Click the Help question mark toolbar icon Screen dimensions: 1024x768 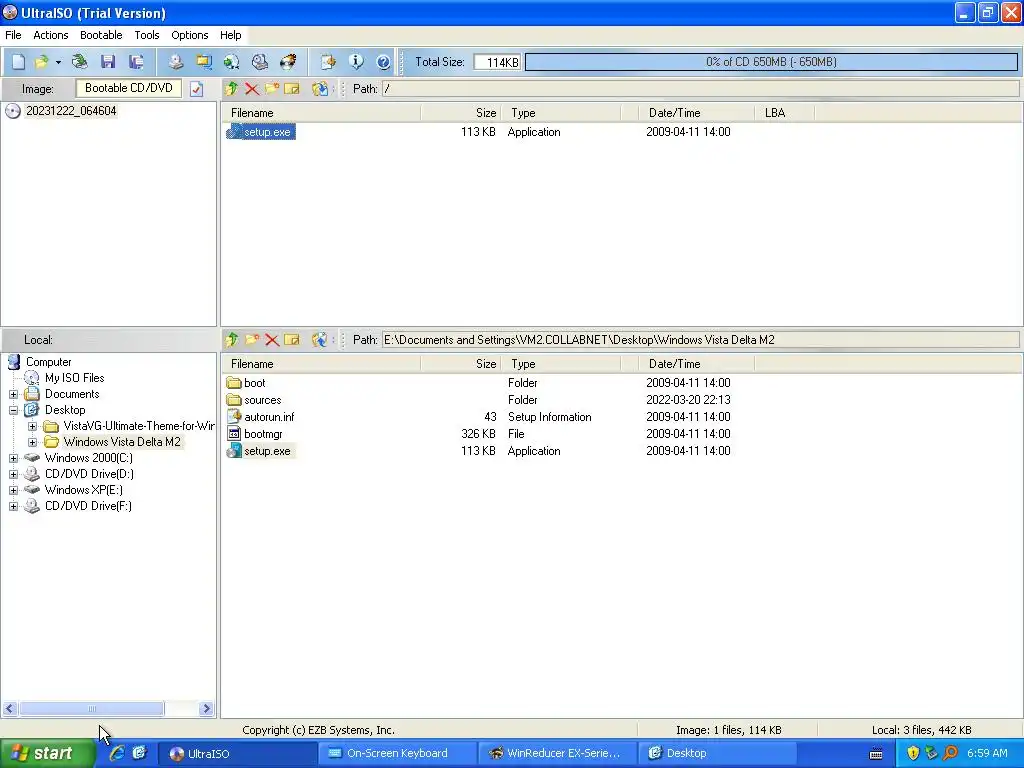point(383,62)
